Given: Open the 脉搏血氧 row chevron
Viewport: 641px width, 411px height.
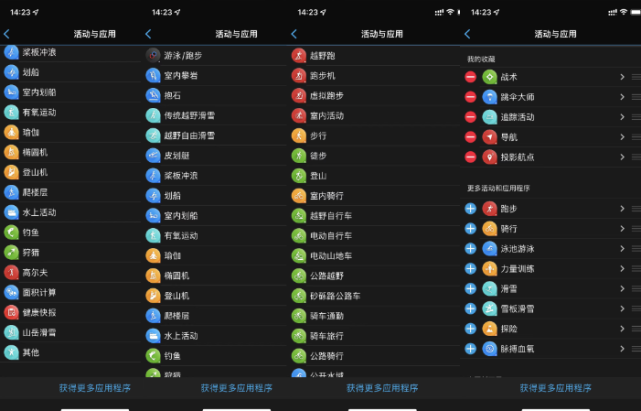Looking at the screenshot, I should click(622, 349).
